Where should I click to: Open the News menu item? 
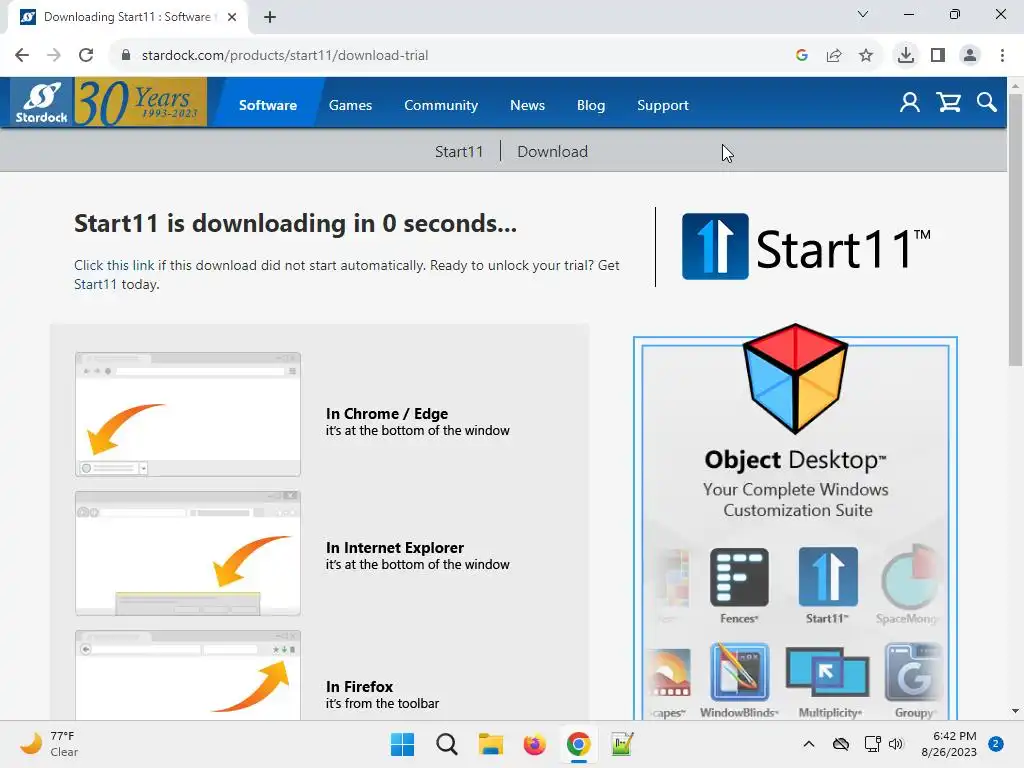click(527, 105)
